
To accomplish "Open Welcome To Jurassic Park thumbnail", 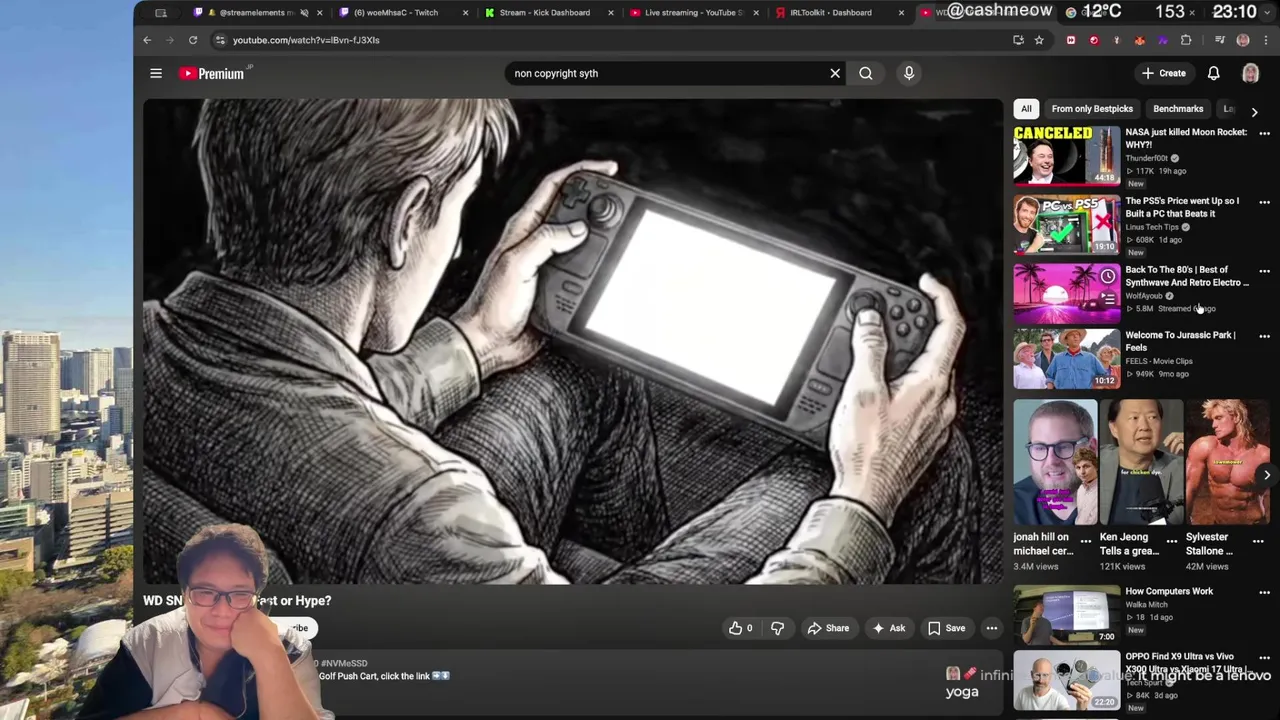I will (x=1067, y=359).
